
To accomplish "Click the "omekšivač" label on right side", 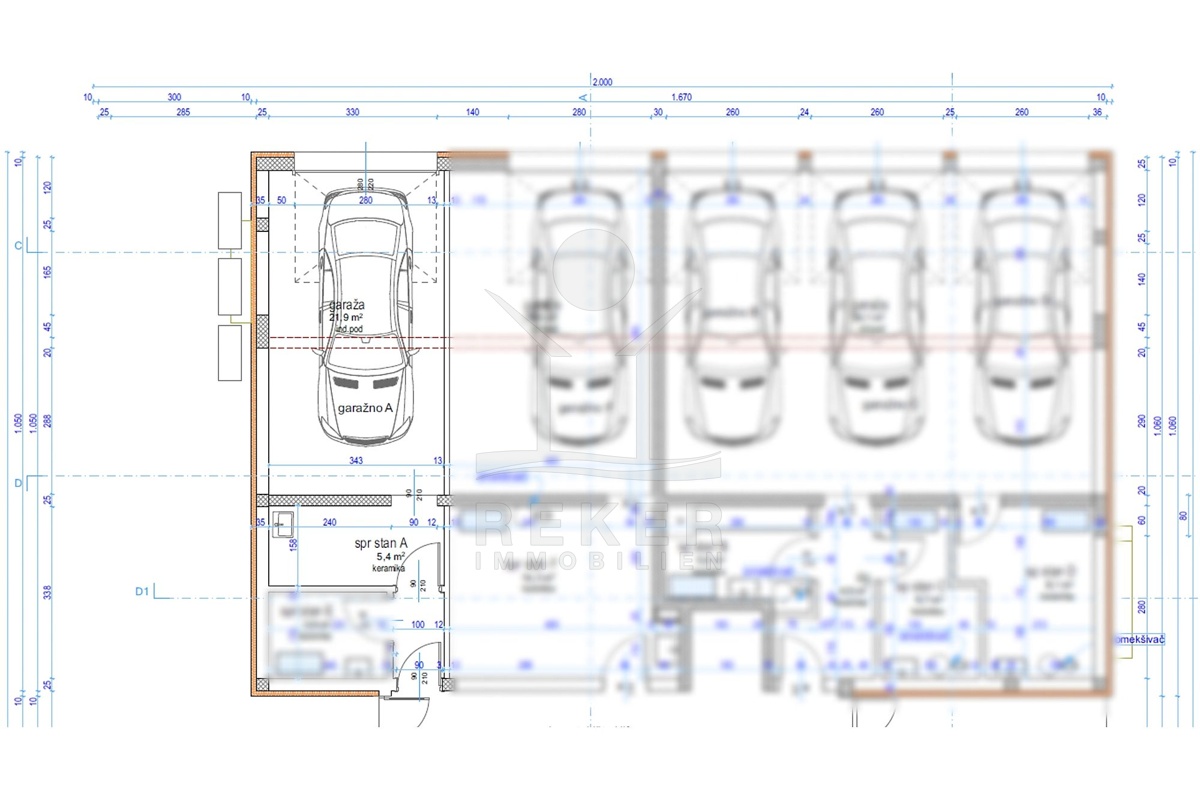I will point(1137,639).
